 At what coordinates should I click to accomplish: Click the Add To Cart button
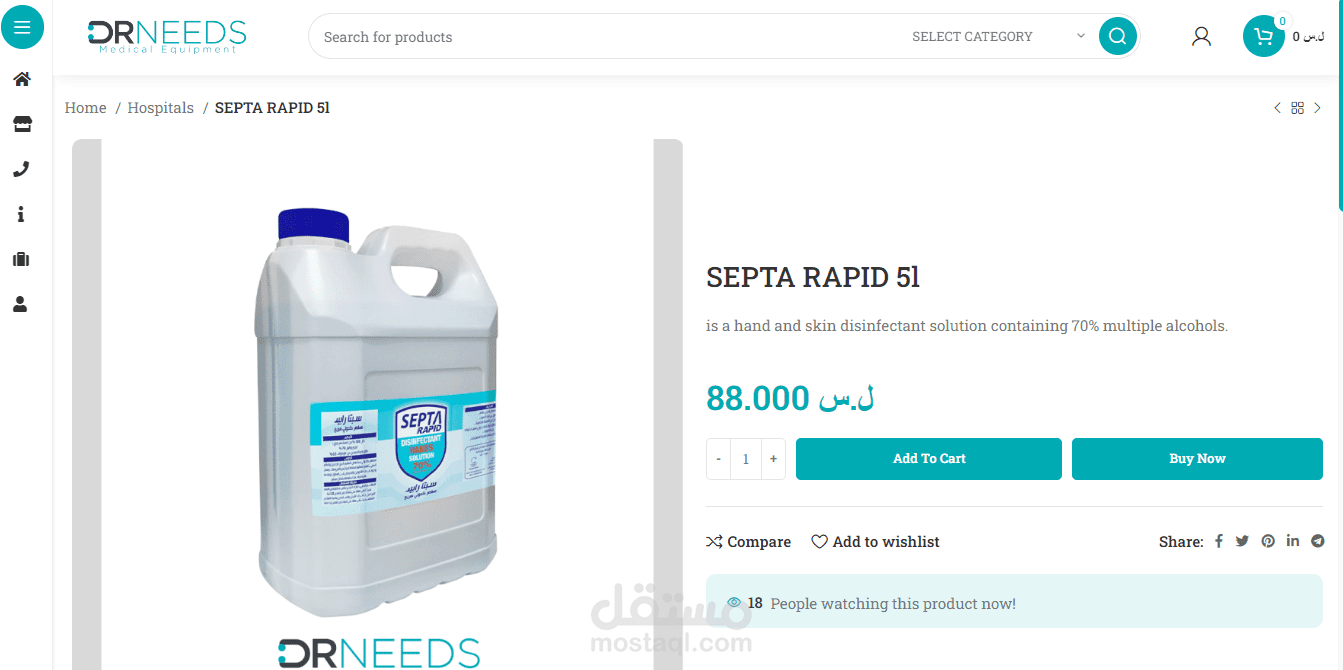point(929,459)
